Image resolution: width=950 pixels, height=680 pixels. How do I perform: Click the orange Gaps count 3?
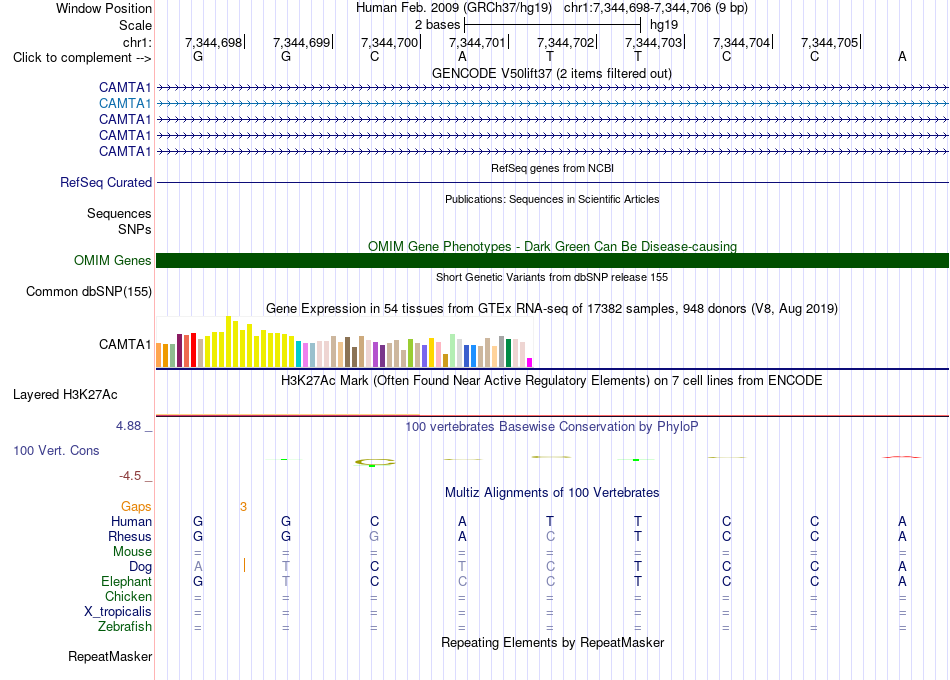pos(243,507)
